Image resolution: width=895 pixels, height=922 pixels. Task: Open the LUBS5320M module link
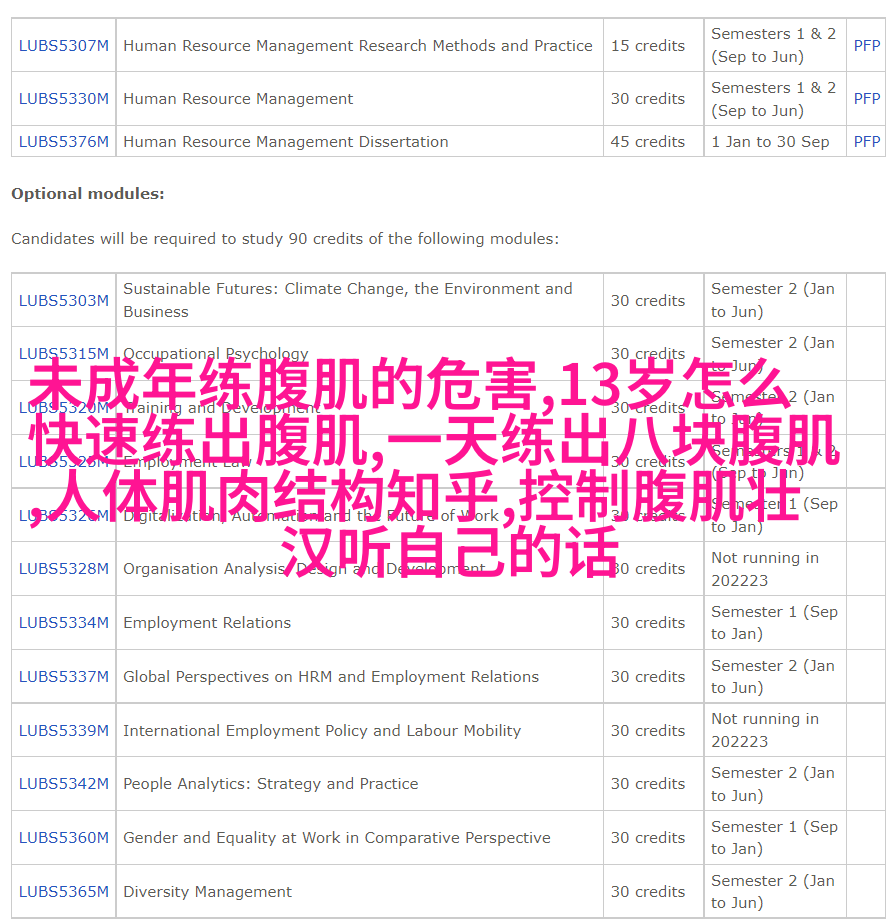coord(64,408)
